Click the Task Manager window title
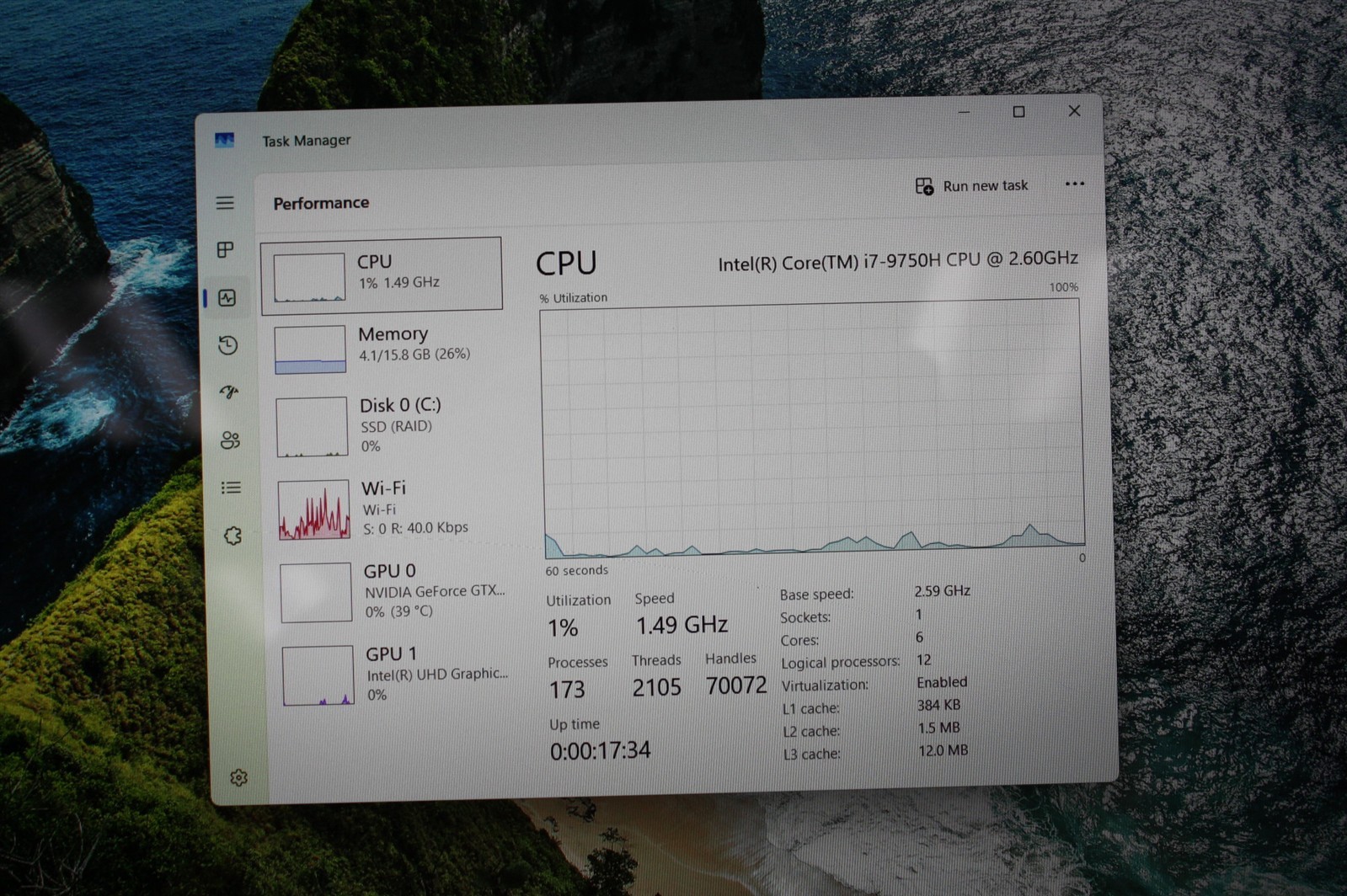The width and height of the screenshot is (1347, 896). click(x=306, y=141)
